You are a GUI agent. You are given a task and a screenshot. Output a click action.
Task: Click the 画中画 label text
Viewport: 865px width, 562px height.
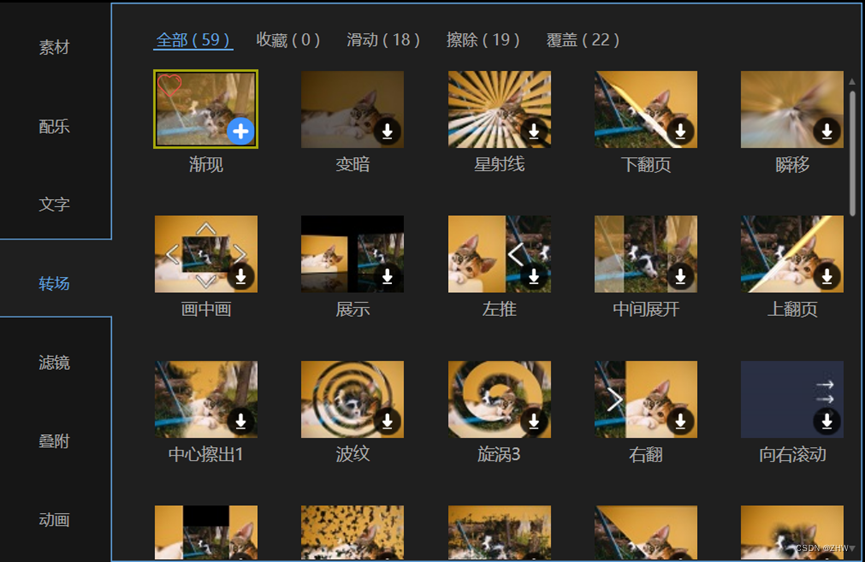click(x=206, y=309)
